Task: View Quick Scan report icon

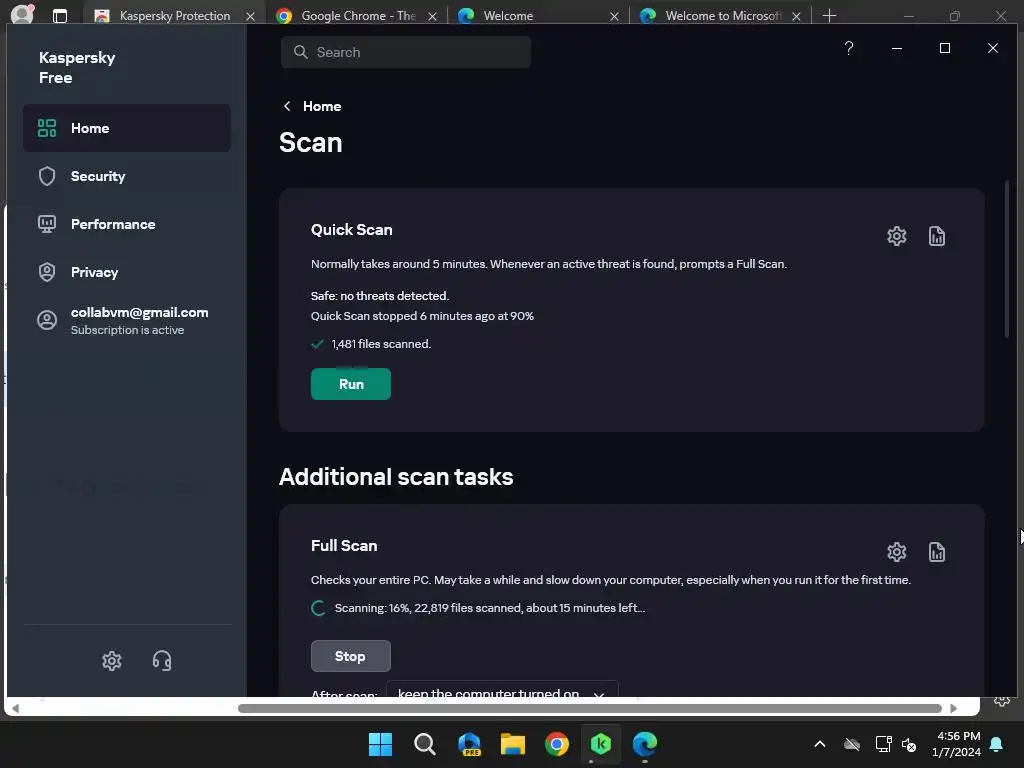Action: pos(936,236)
